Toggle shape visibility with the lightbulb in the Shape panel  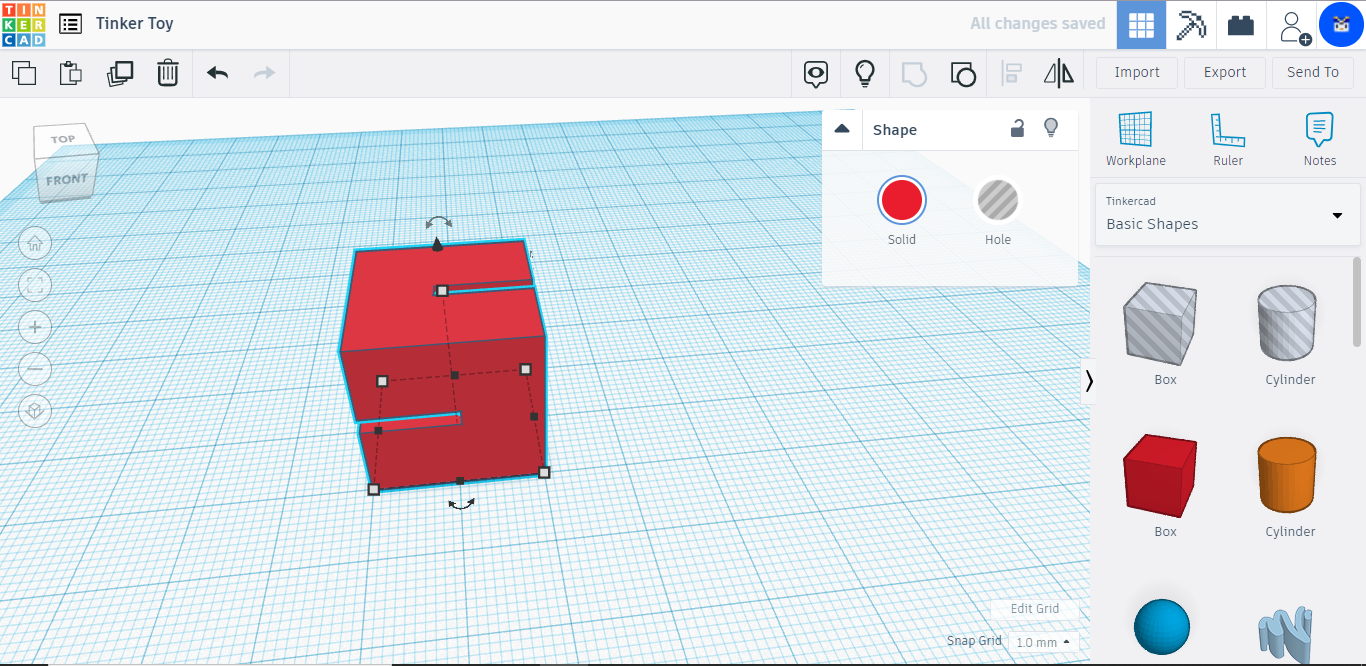coord(1050,128)
